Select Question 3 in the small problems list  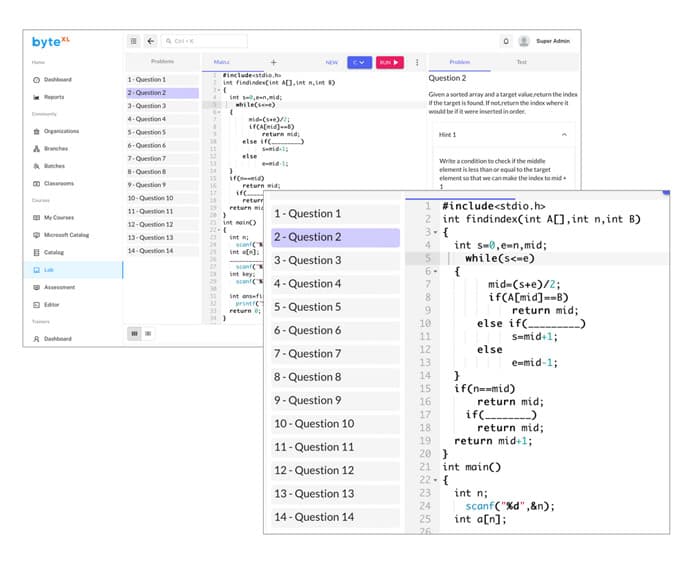163,106
